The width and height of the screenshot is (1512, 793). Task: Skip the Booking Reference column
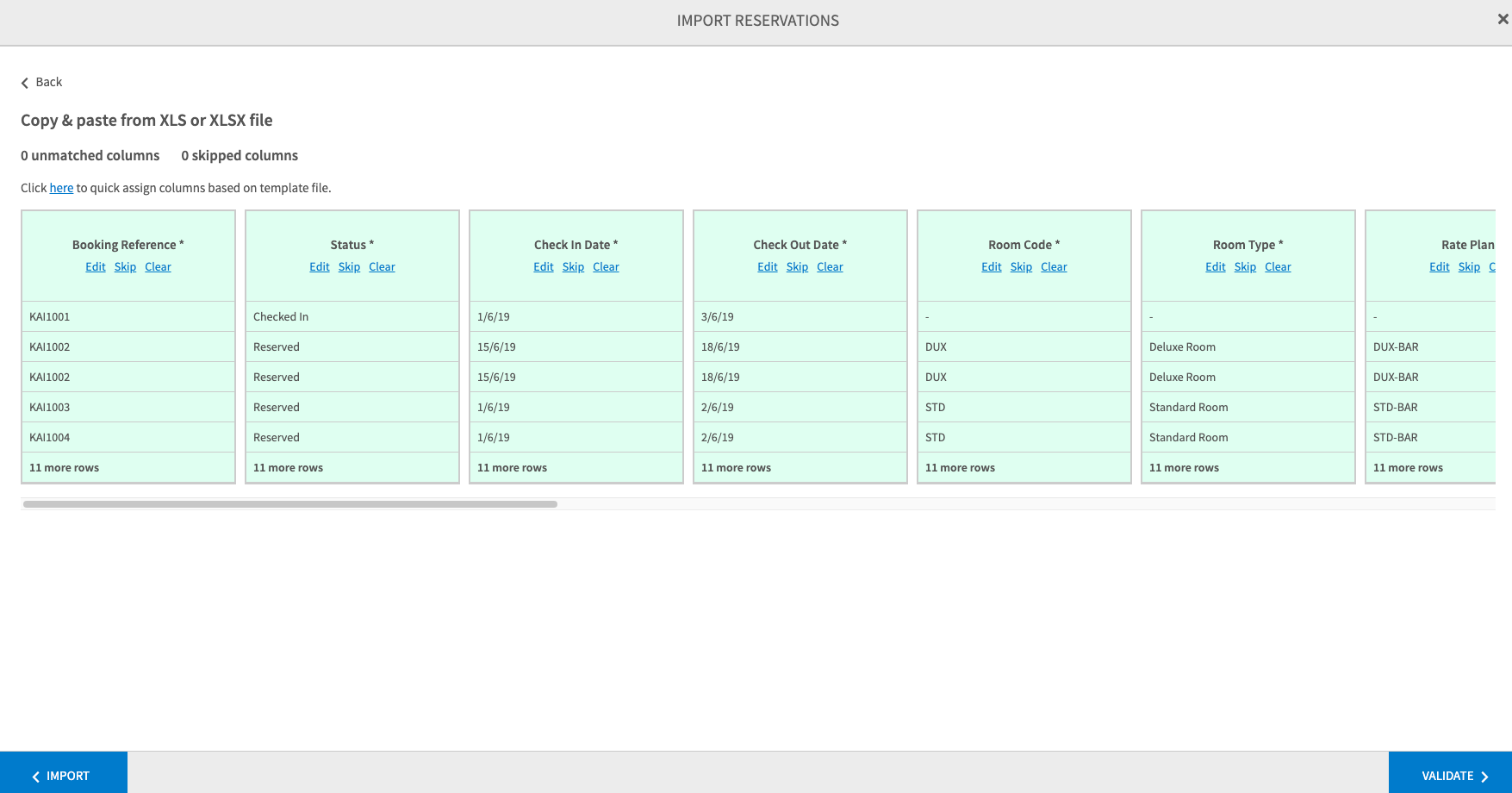point(125,267)
